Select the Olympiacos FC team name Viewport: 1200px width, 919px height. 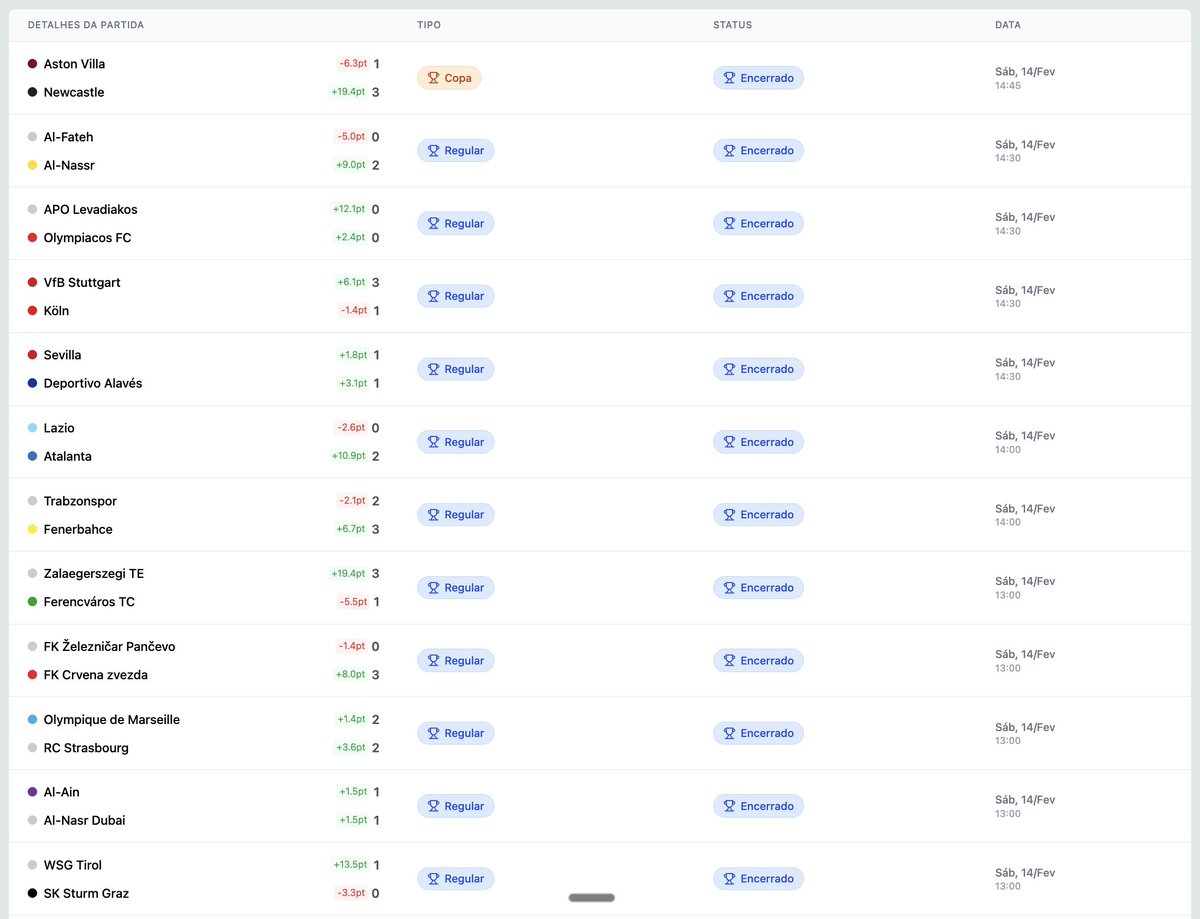pyautogui.click(x=87, y=238)
